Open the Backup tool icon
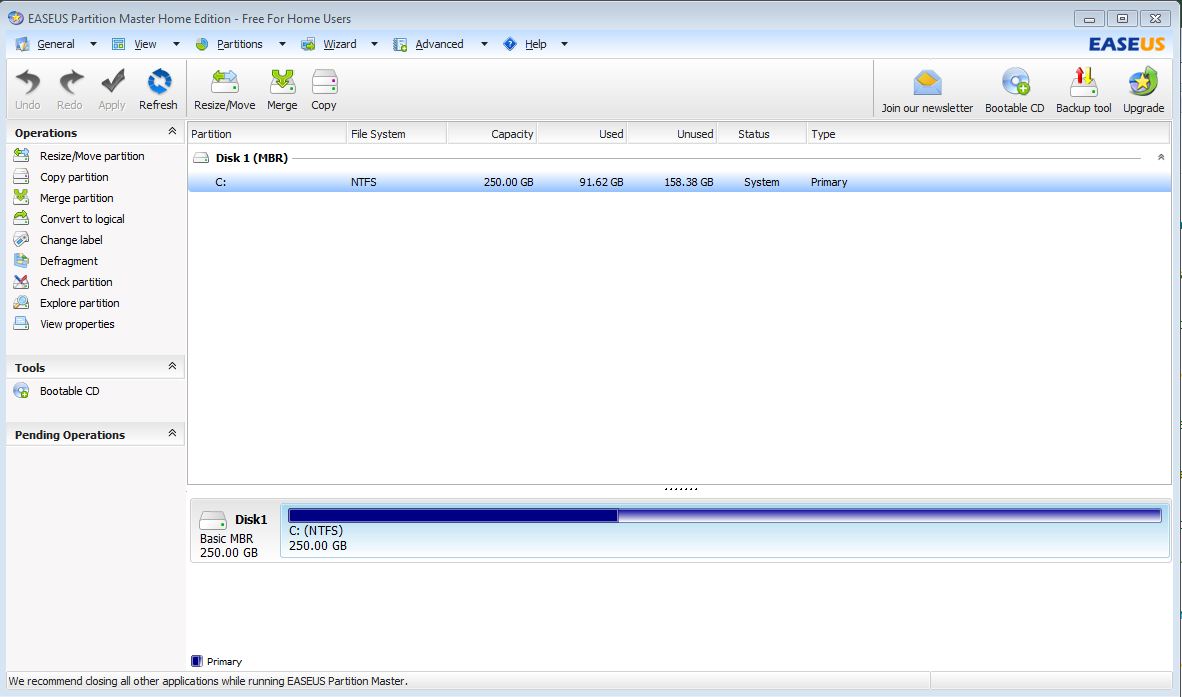 [1083, 83]
